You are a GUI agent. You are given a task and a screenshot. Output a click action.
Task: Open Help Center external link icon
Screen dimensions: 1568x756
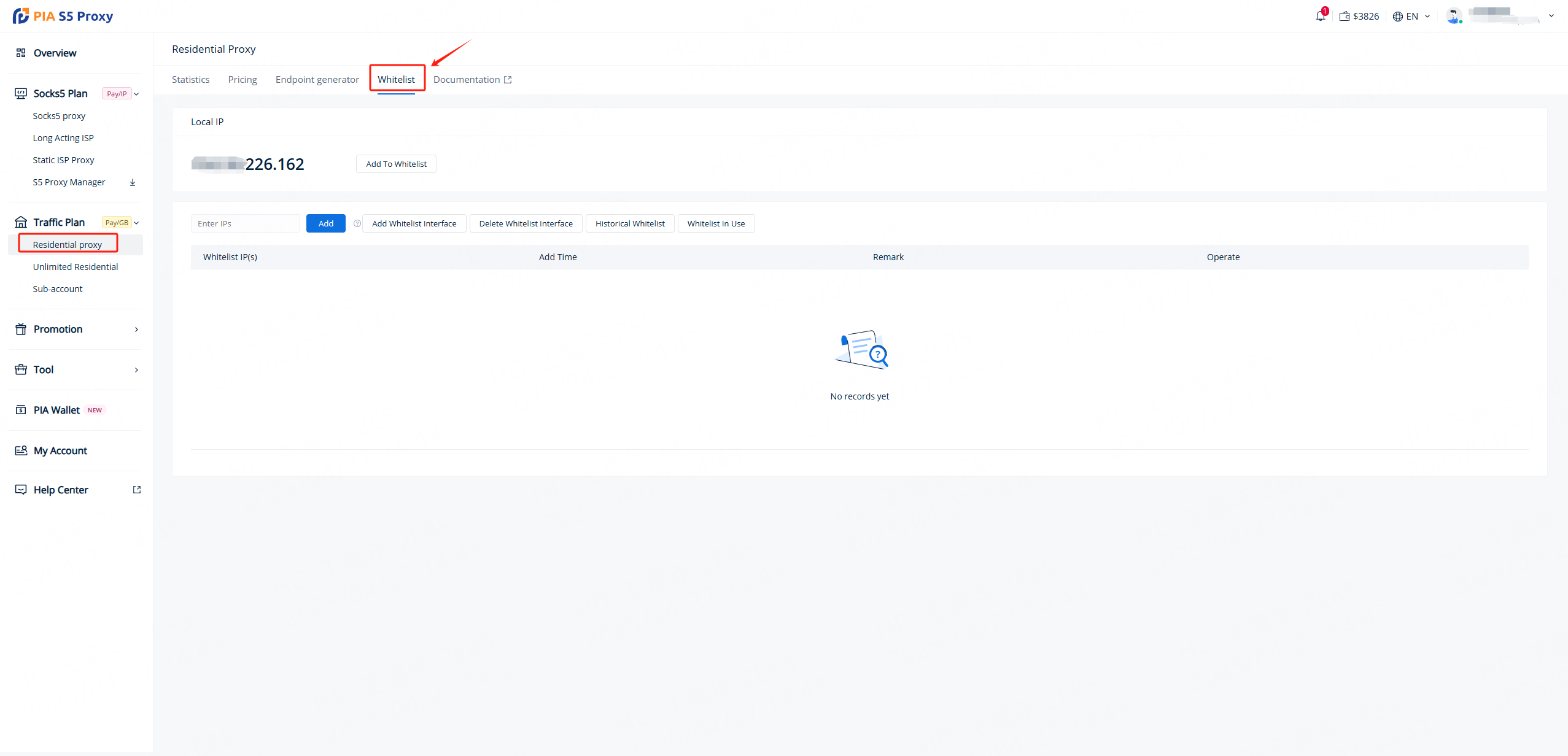[x=137, y=490]
